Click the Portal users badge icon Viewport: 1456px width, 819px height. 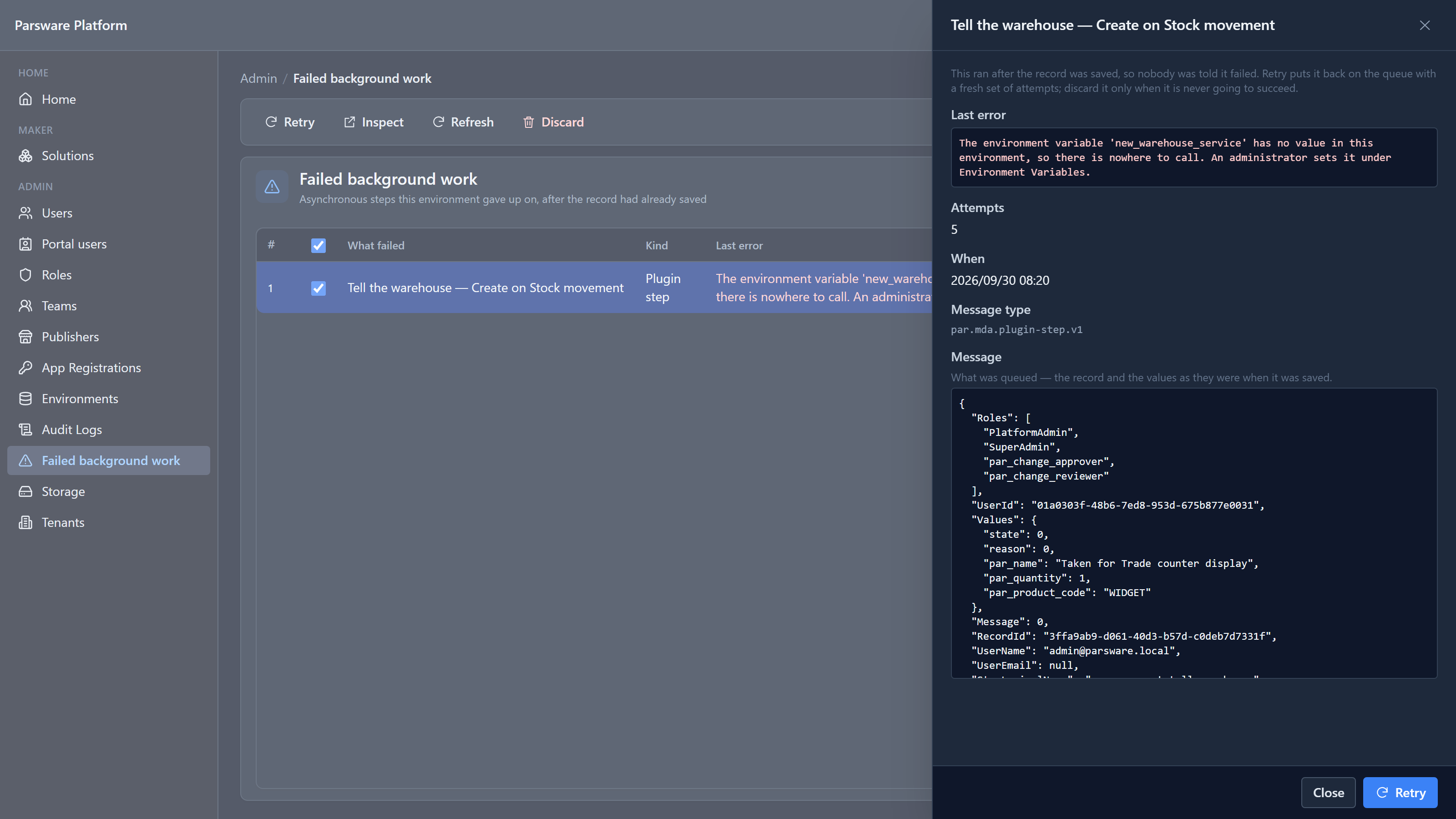[x=25, y=244]
